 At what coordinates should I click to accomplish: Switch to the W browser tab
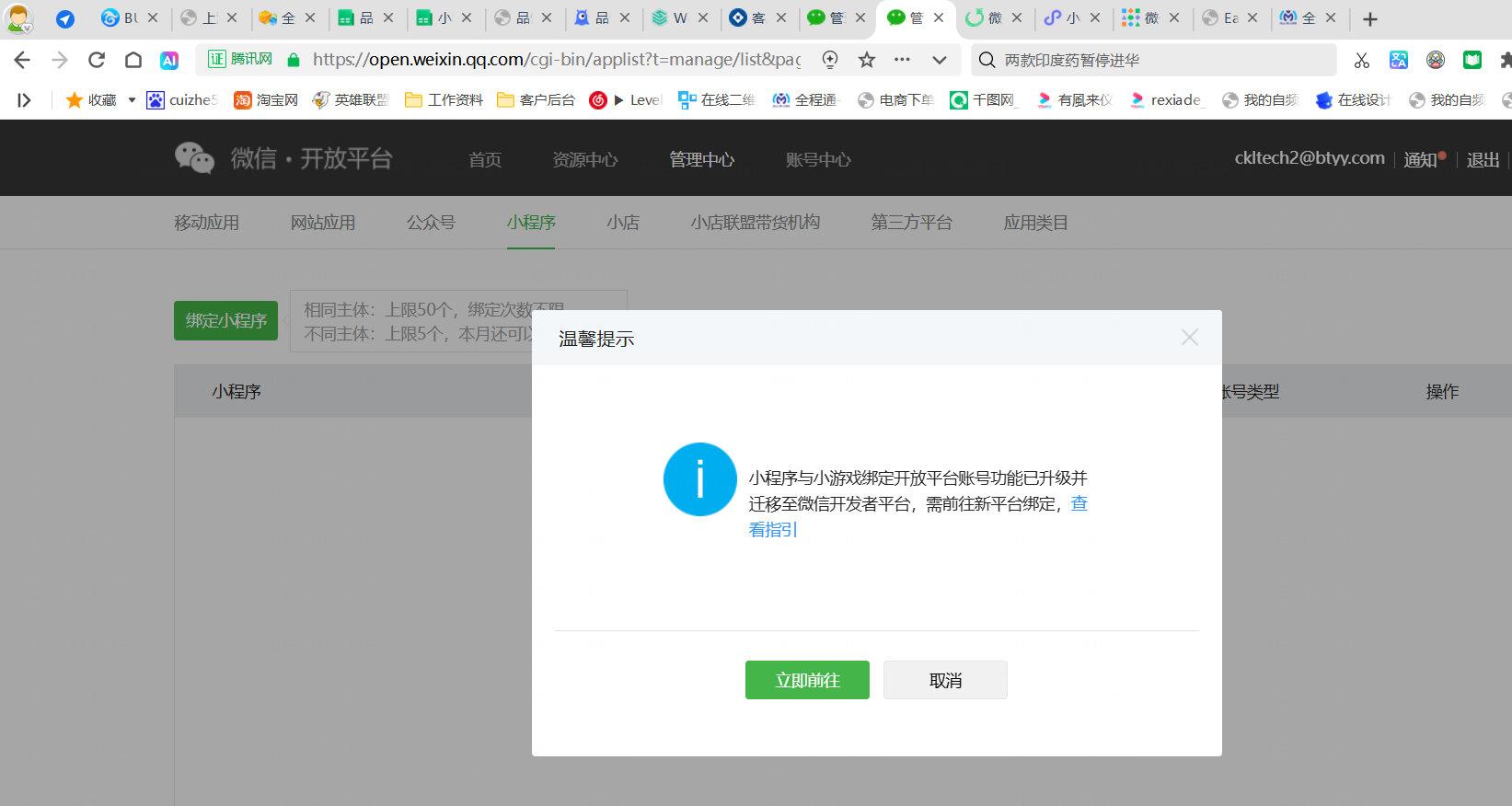tap(680, 18)
